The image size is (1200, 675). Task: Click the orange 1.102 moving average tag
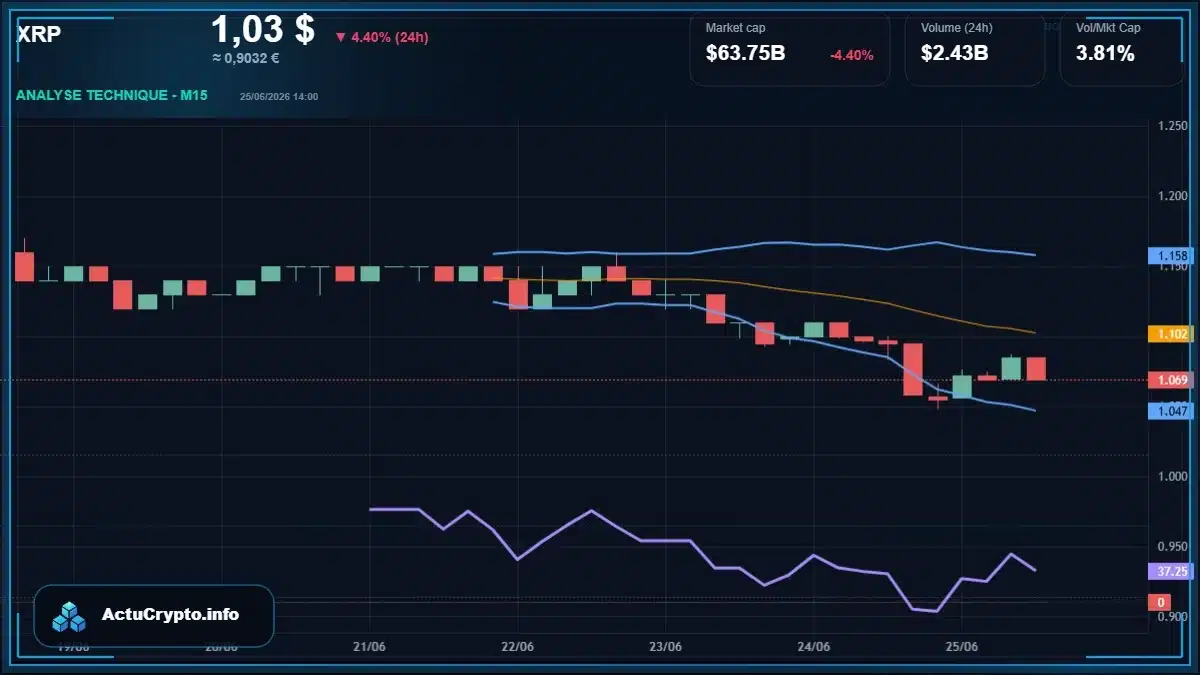click(x=1171, y=334)
